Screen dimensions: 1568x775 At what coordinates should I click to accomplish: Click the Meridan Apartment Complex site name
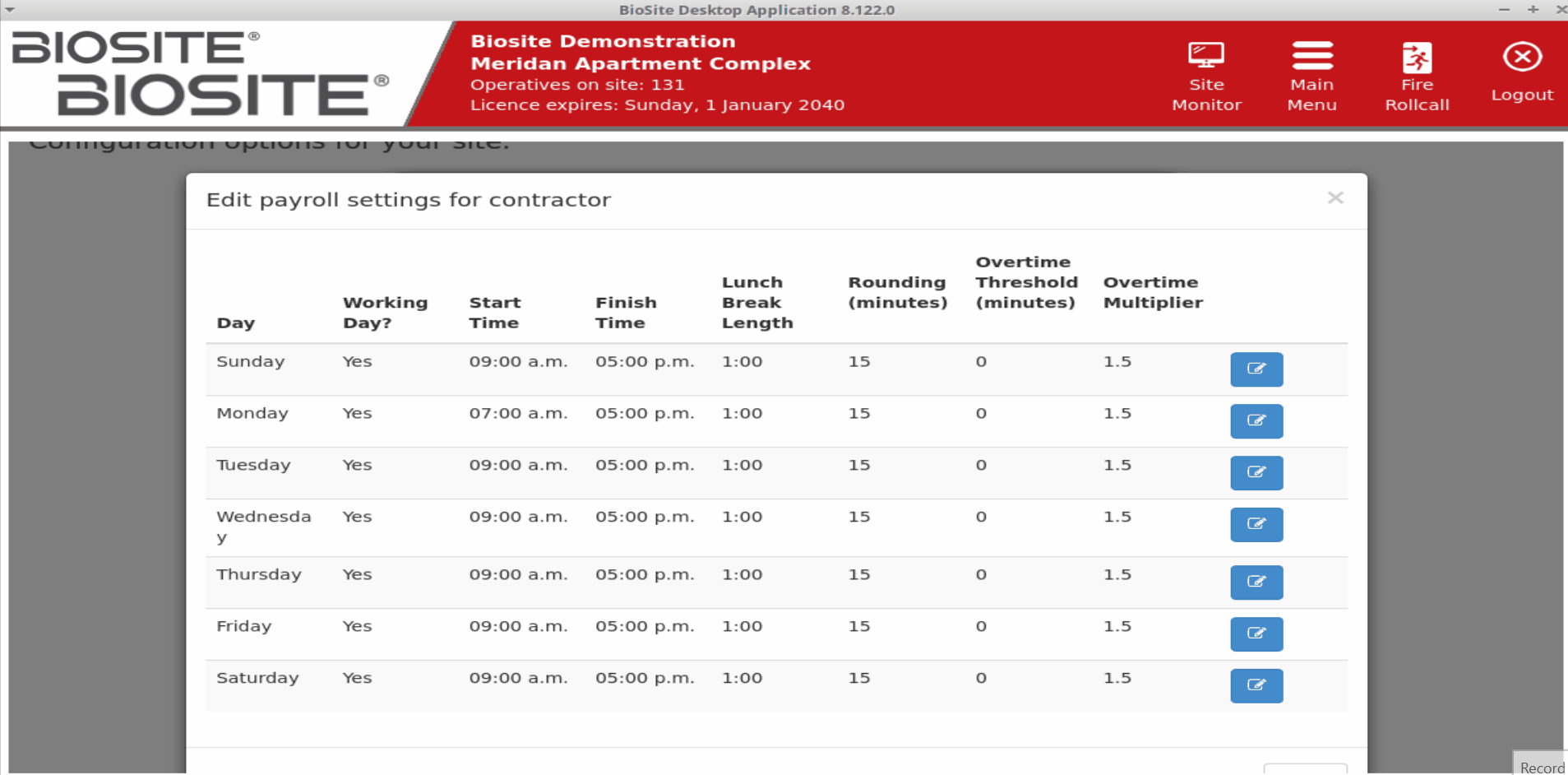(x=641, y=63)
